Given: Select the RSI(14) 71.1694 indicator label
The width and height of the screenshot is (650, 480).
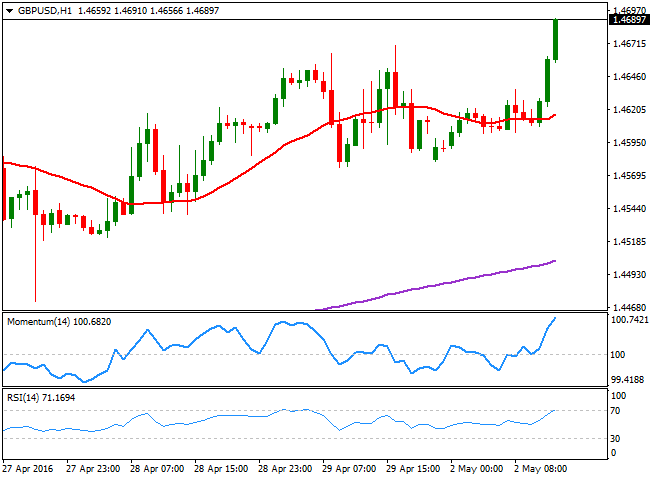Looking at the screenshot, I should point(41,398).
